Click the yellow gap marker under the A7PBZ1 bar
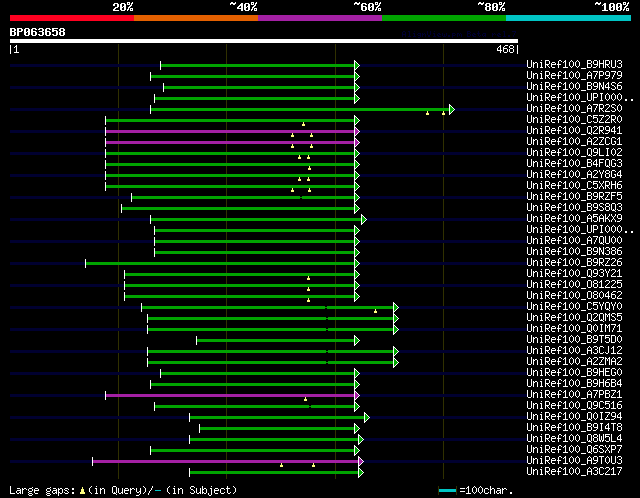This screenshot has width=640, height=498. click(305, 399)
